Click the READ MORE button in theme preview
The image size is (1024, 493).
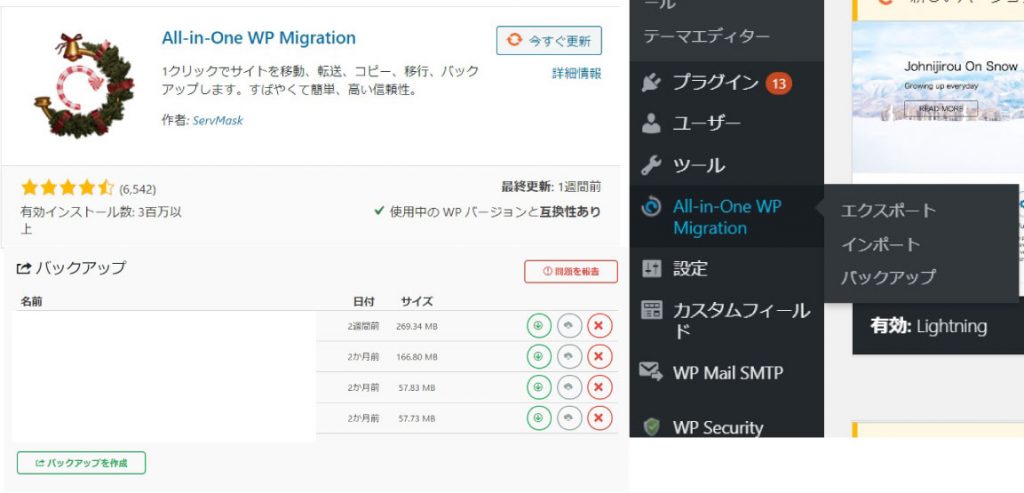[941, 108]
